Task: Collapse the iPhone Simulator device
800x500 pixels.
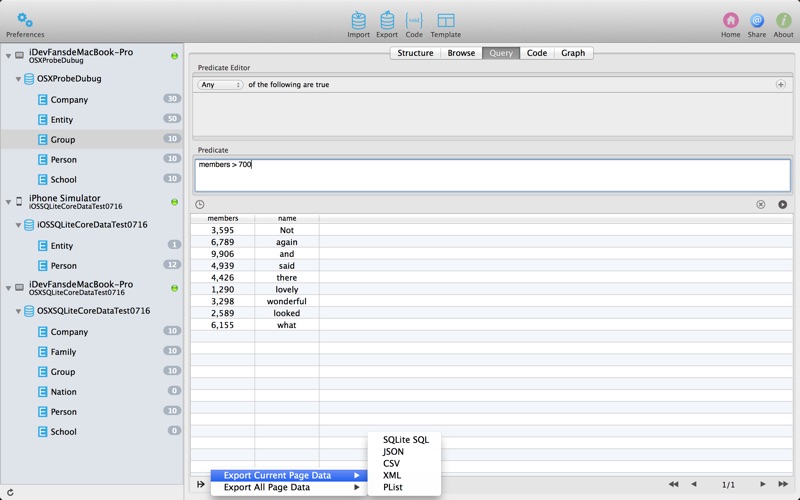Action: pos(8,202)
